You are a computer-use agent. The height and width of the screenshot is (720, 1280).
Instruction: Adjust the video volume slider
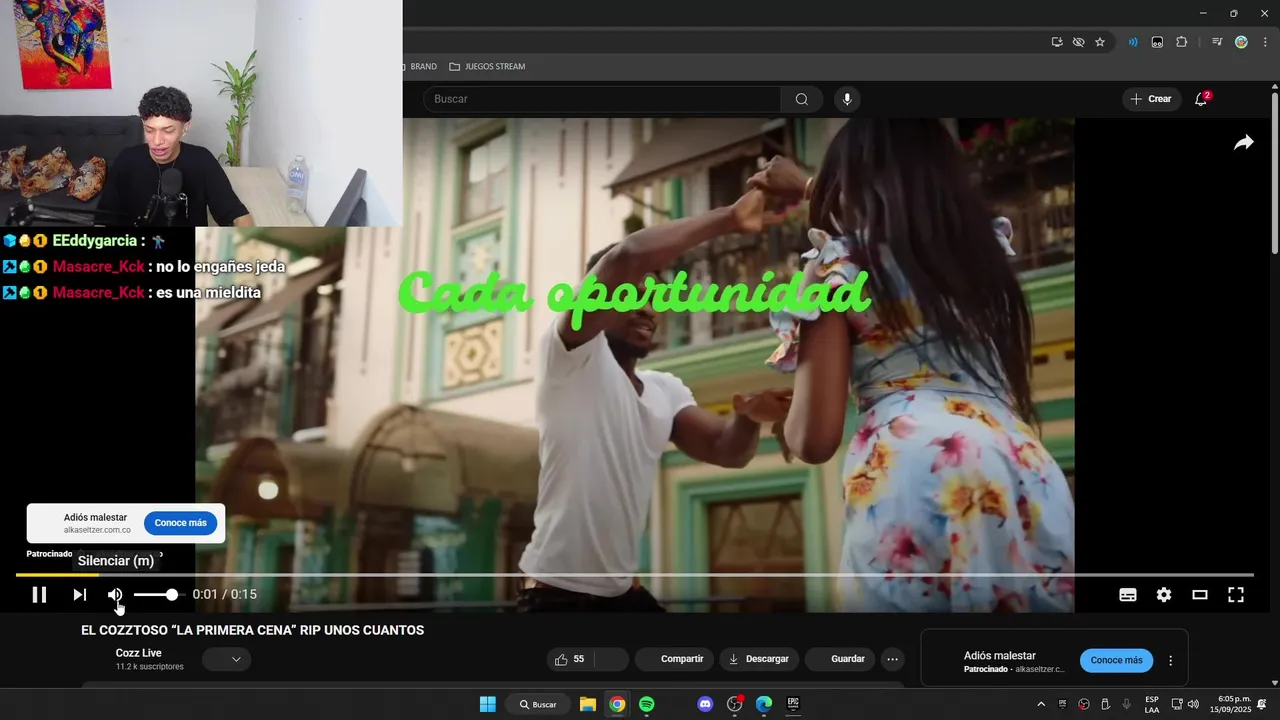point(159,595)
